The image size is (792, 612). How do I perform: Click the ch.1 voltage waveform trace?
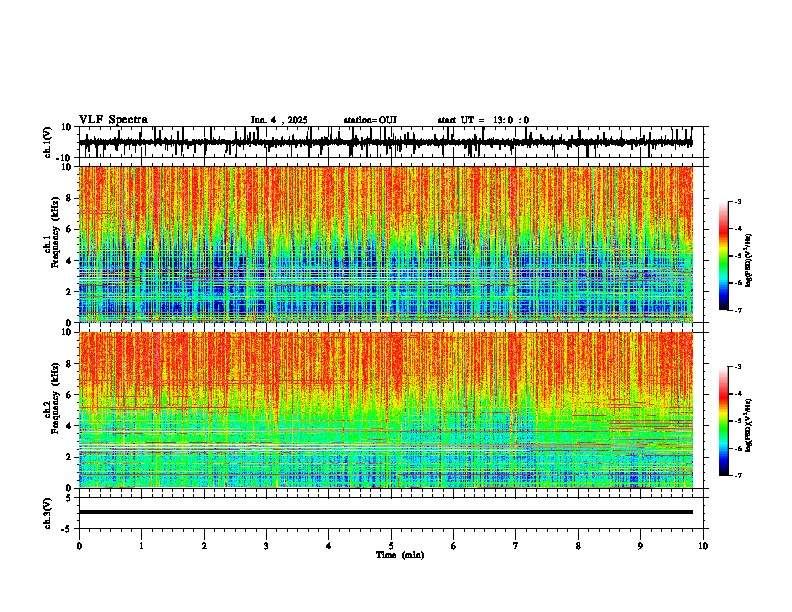click(x=386, y=142)
